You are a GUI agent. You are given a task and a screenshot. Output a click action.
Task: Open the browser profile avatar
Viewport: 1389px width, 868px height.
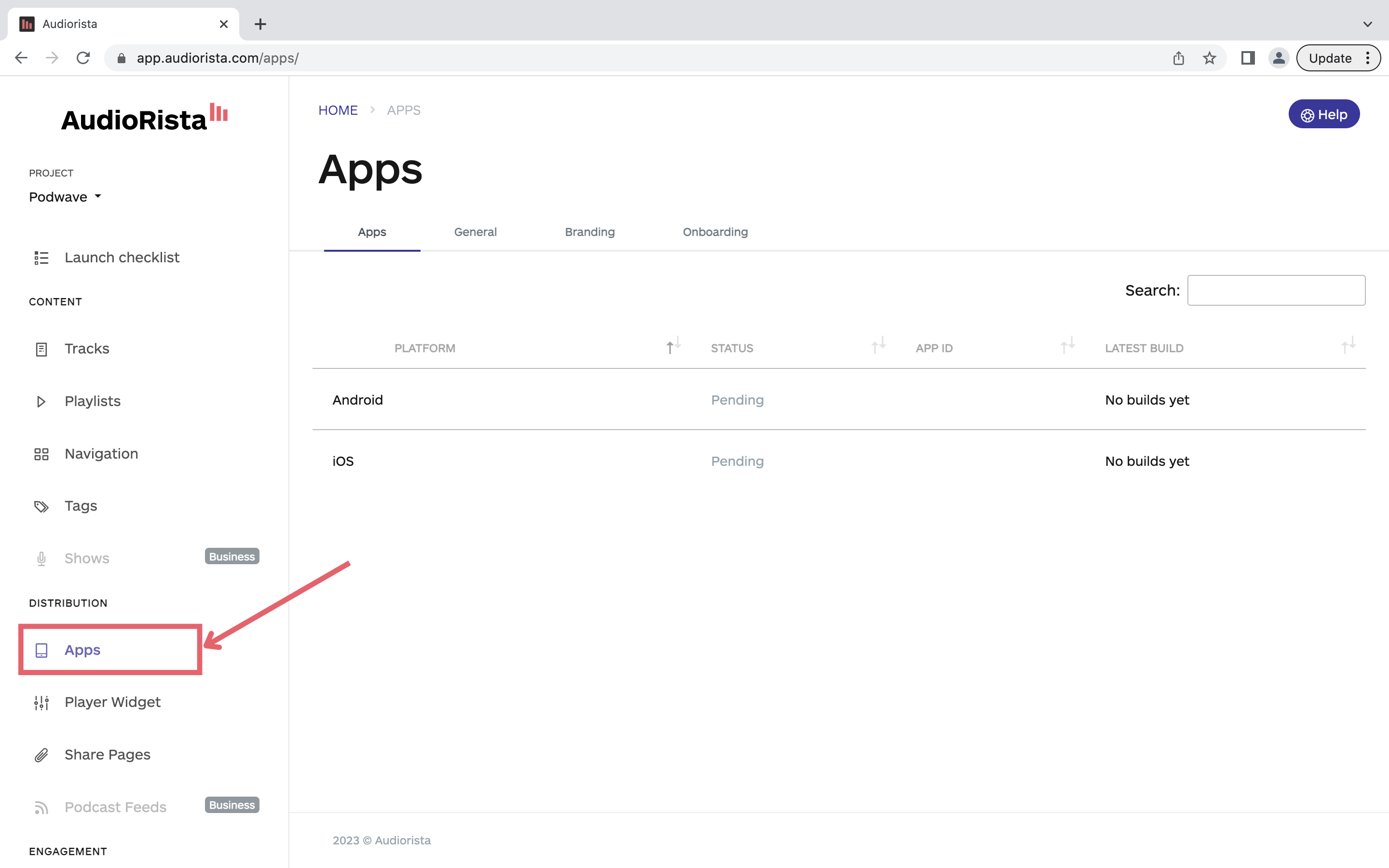pyautogui.click(x=1279, y=58)
